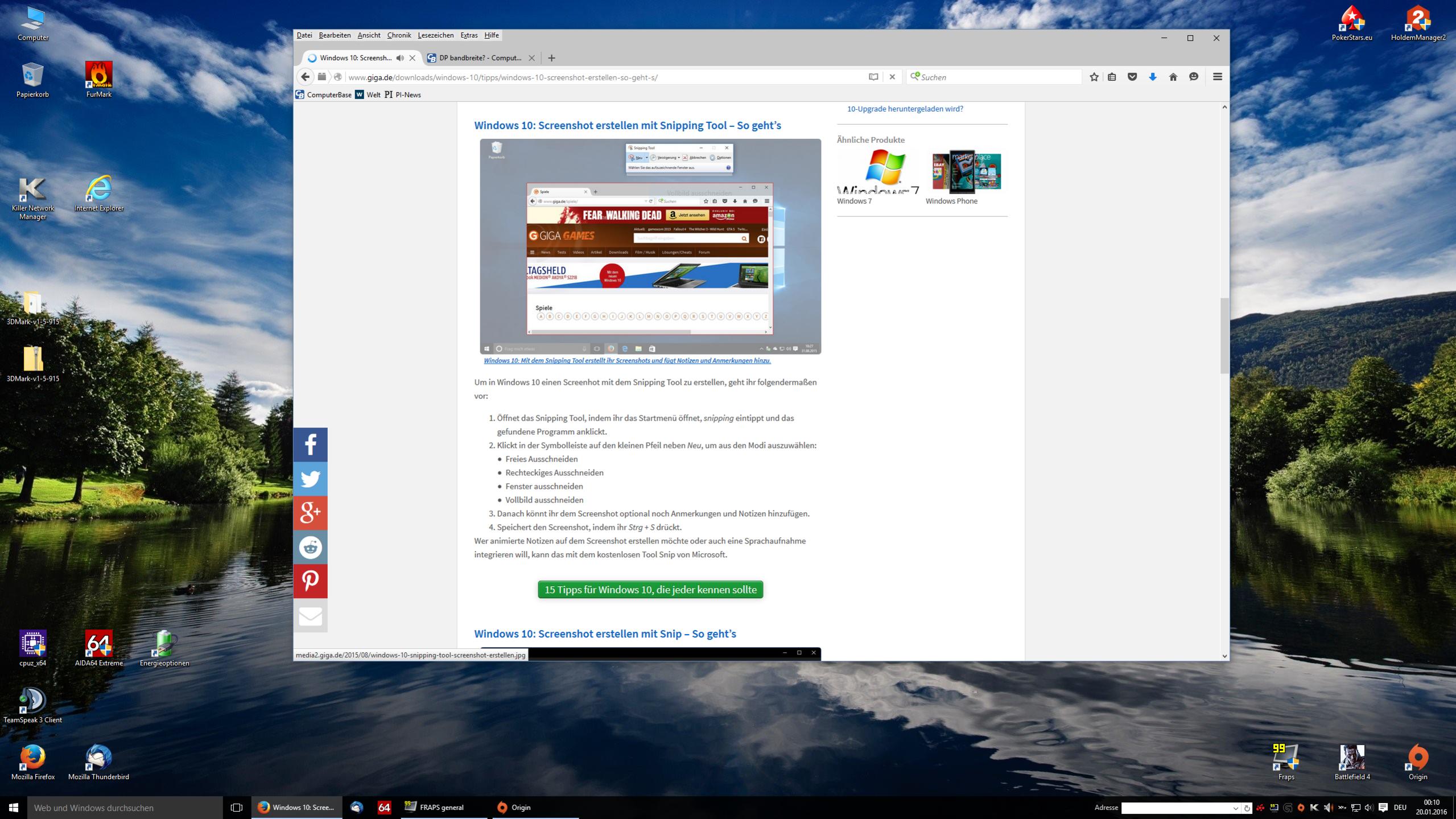Open Task View on the taskbar
This screenshot has width=1456, height=819.
click(x=237, y=808)
